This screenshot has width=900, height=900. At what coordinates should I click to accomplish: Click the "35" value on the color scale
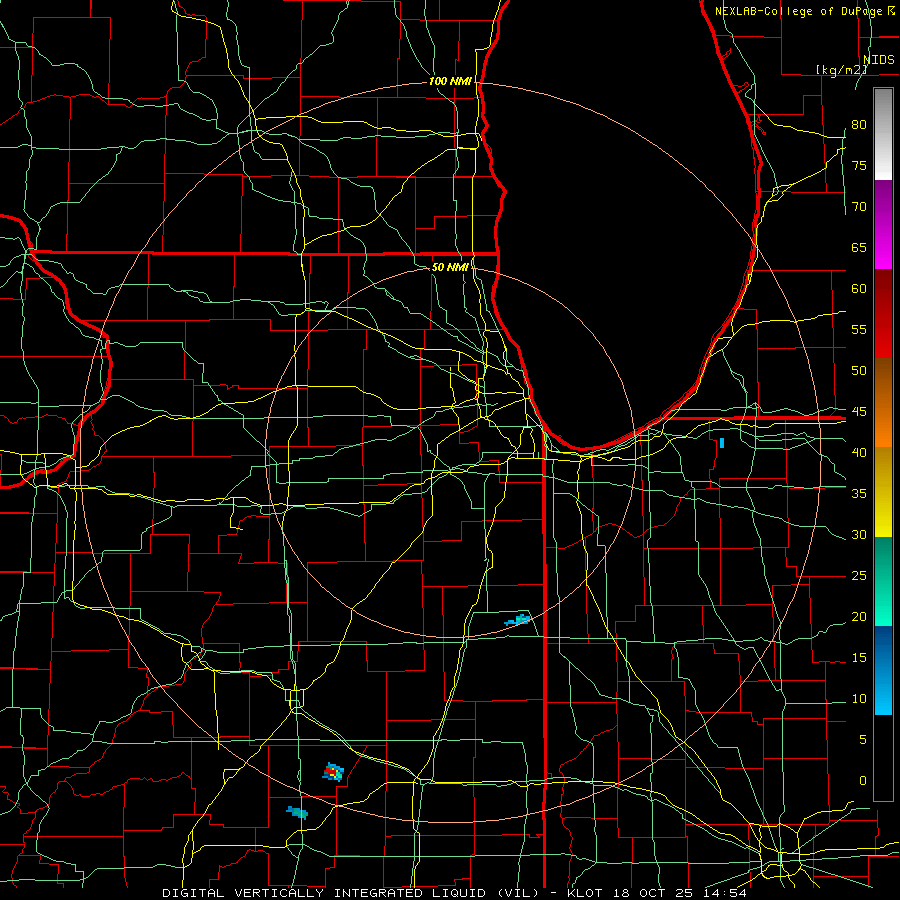click(859, 494)
